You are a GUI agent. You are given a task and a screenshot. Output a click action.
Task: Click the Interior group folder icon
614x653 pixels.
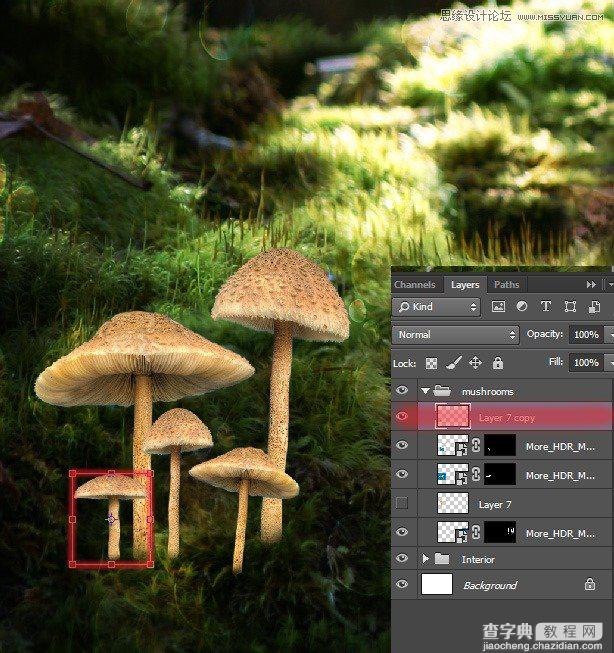[x=442, y=558]
